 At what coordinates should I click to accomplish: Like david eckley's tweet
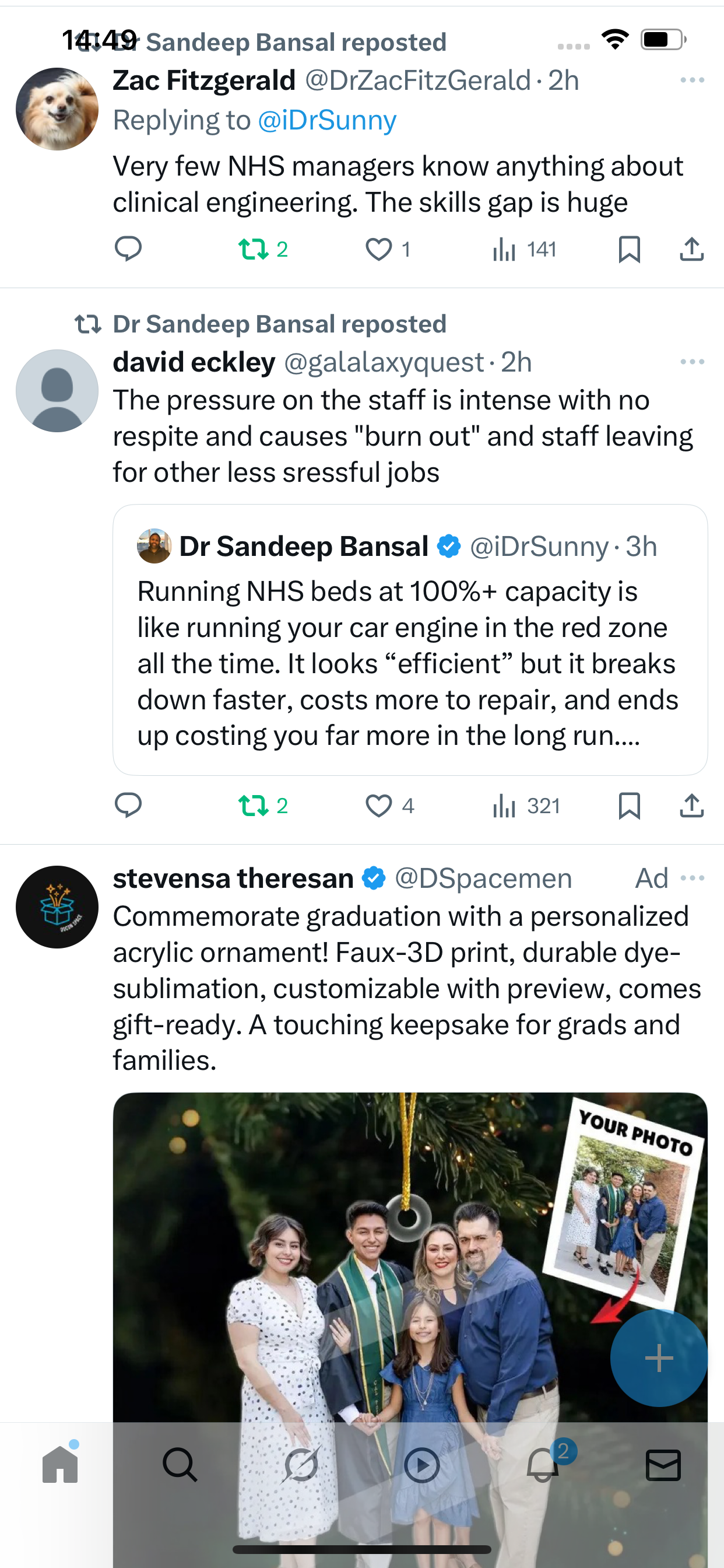pos(378,806)
